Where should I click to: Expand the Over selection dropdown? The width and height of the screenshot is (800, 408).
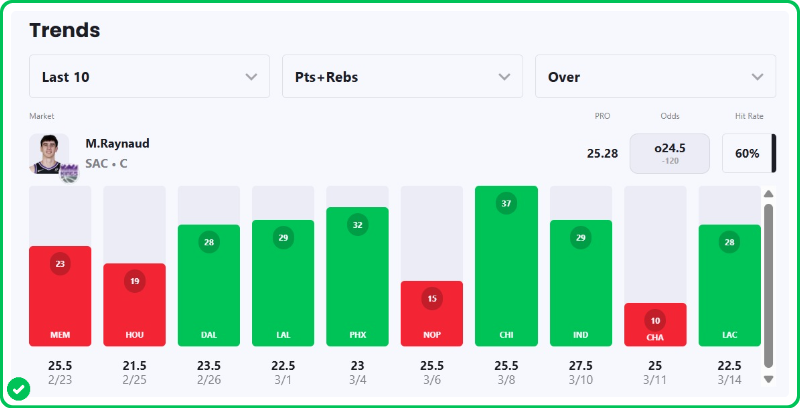pos(655,76)
